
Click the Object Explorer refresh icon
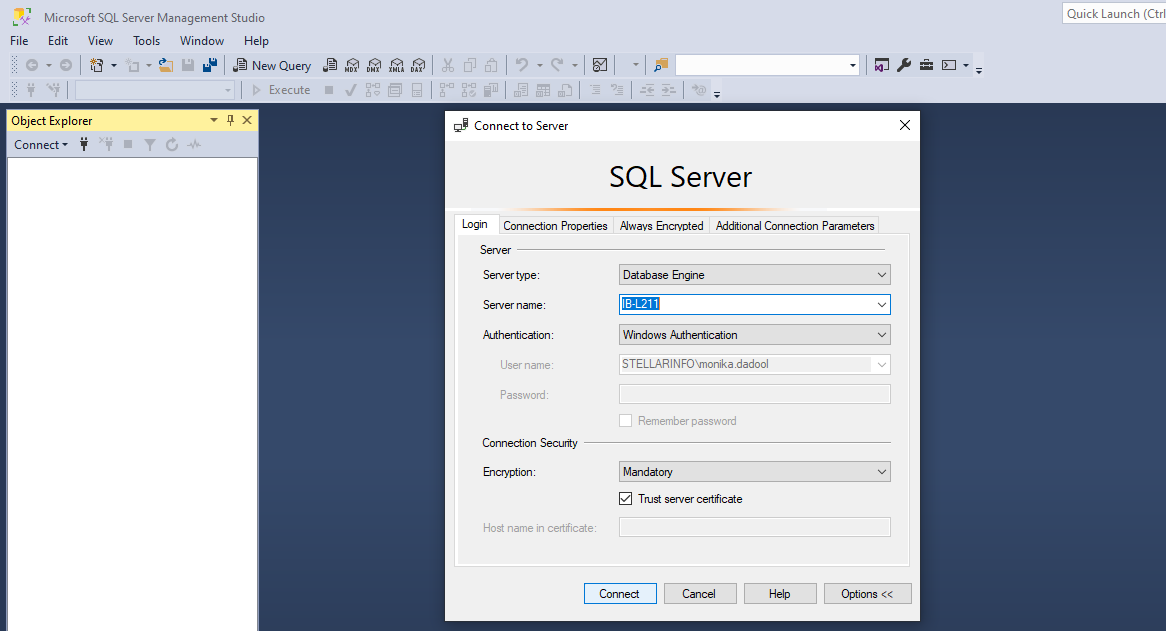point(172,144)
